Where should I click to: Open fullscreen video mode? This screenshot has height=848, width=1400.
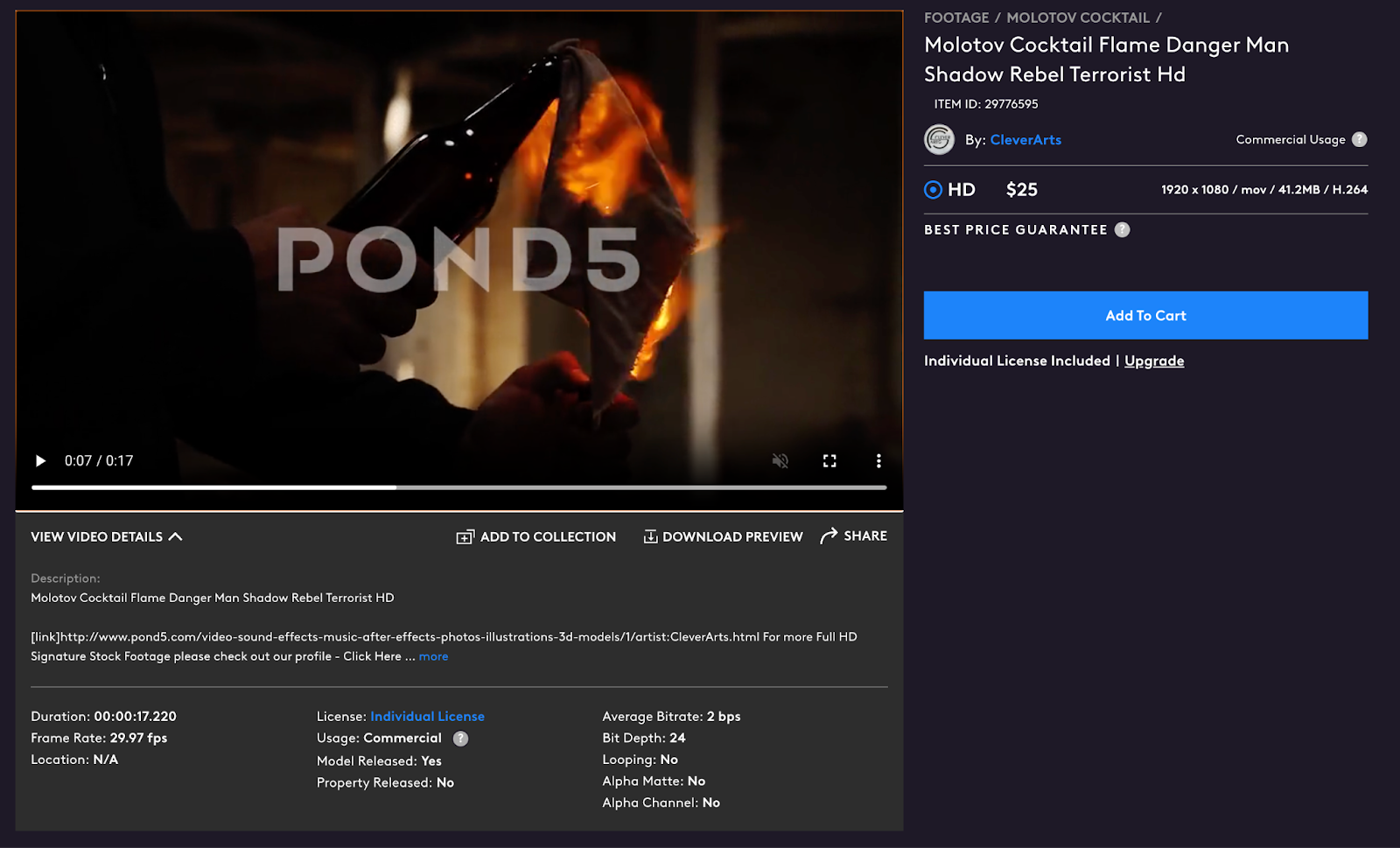coord(829,461)
